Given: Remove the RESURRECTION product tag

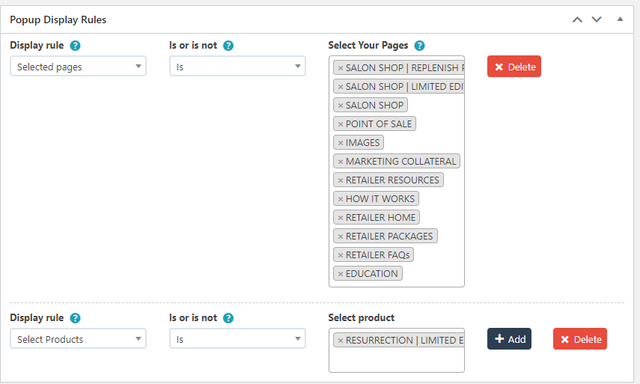Looking at the screenshot, I should [340, 341].
